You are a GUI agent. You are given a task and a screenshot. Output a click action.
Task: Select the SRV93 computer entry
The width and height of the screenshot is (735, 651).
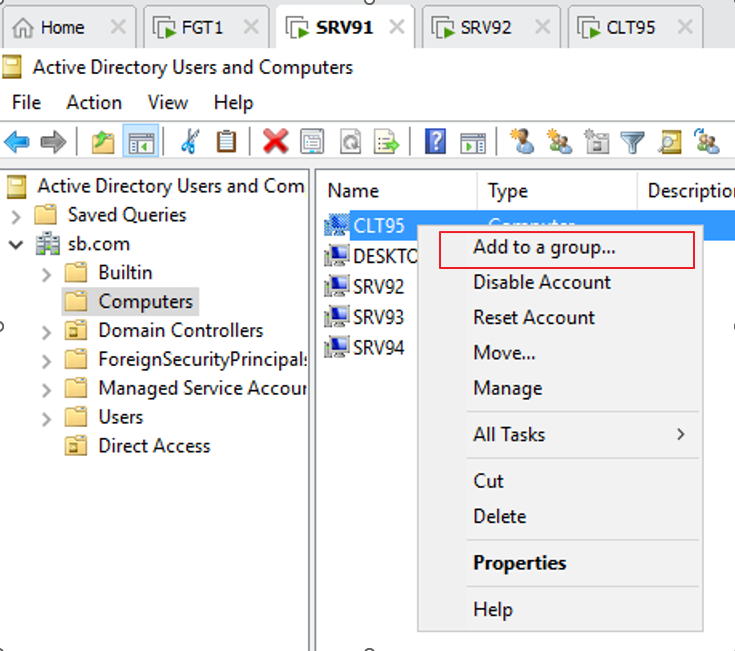pyautogui.click(x=378, y=317)
